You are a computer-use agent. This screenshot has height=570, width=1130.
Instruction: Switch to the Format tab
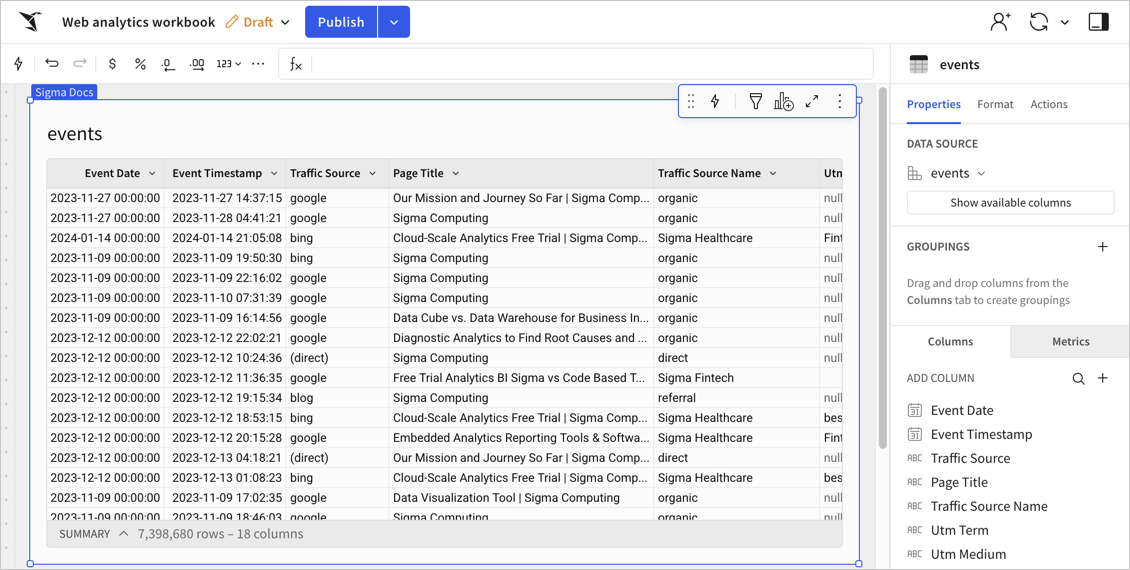point(995,104)
